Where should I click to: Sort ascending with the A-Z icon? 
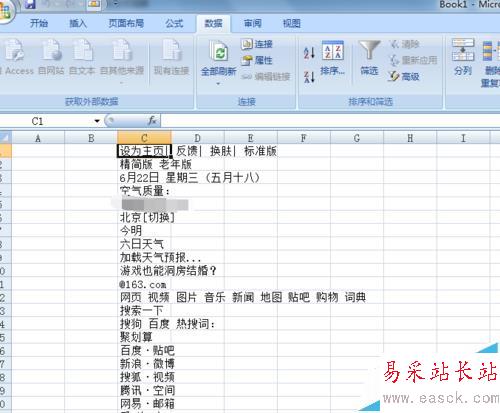(309, 53)
